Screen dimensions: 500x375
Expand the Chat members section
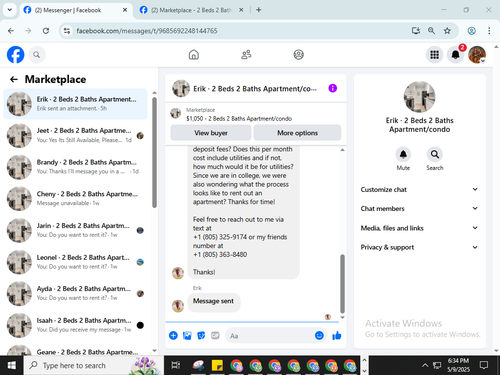[419, 208]
